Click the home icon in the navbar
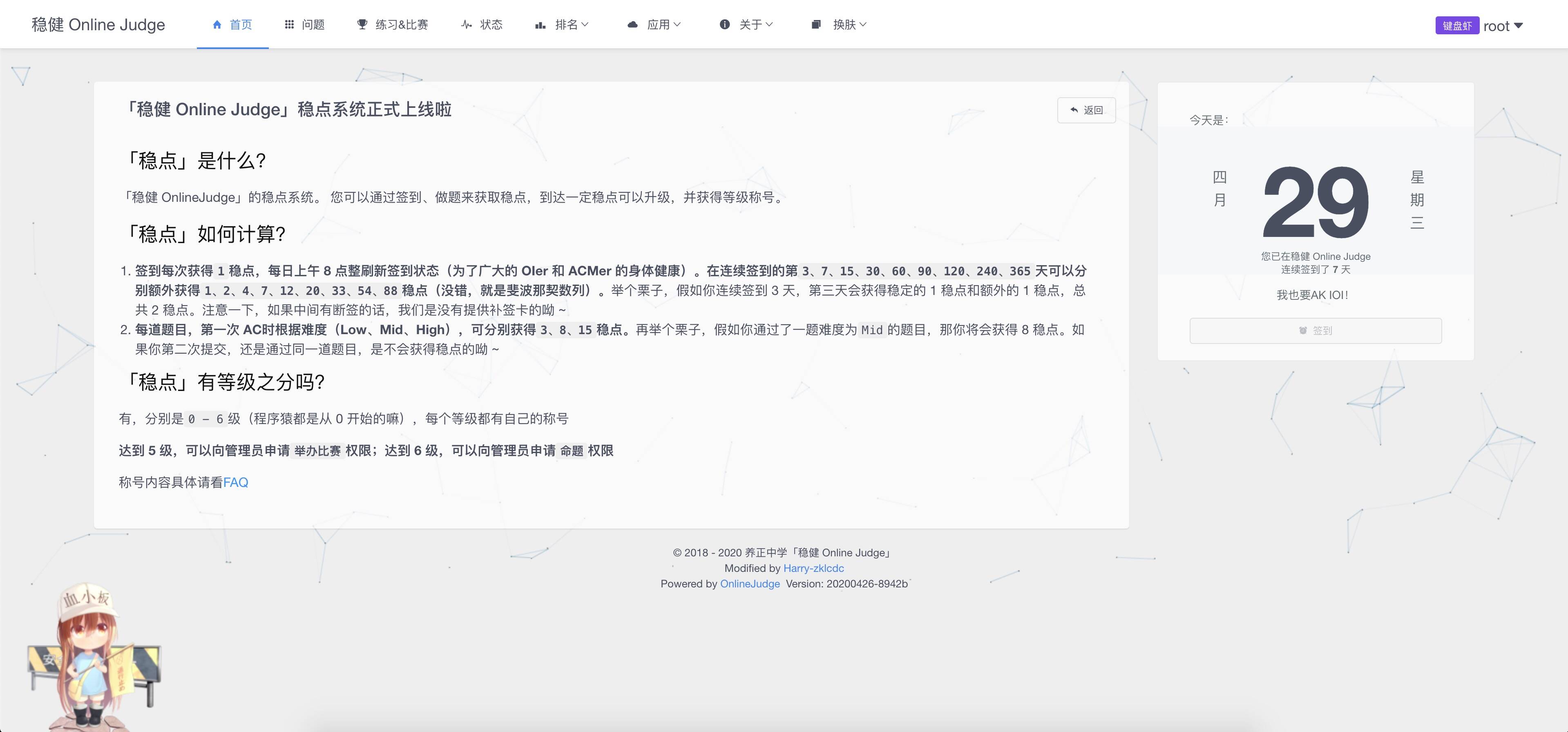Screen dimensions: 1568x732 217,25
